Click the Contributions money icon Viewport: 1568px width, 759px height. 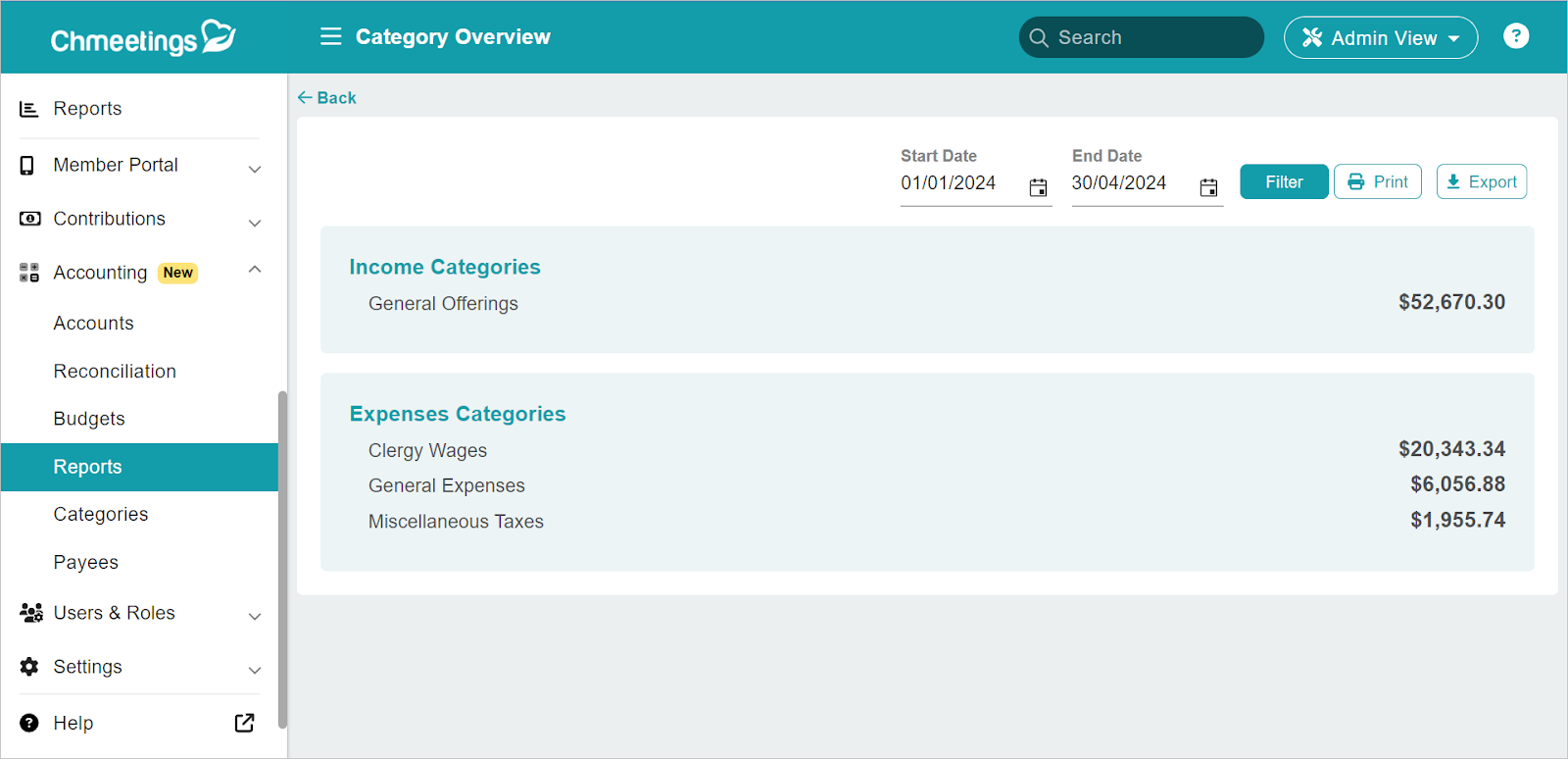(29, 219)
